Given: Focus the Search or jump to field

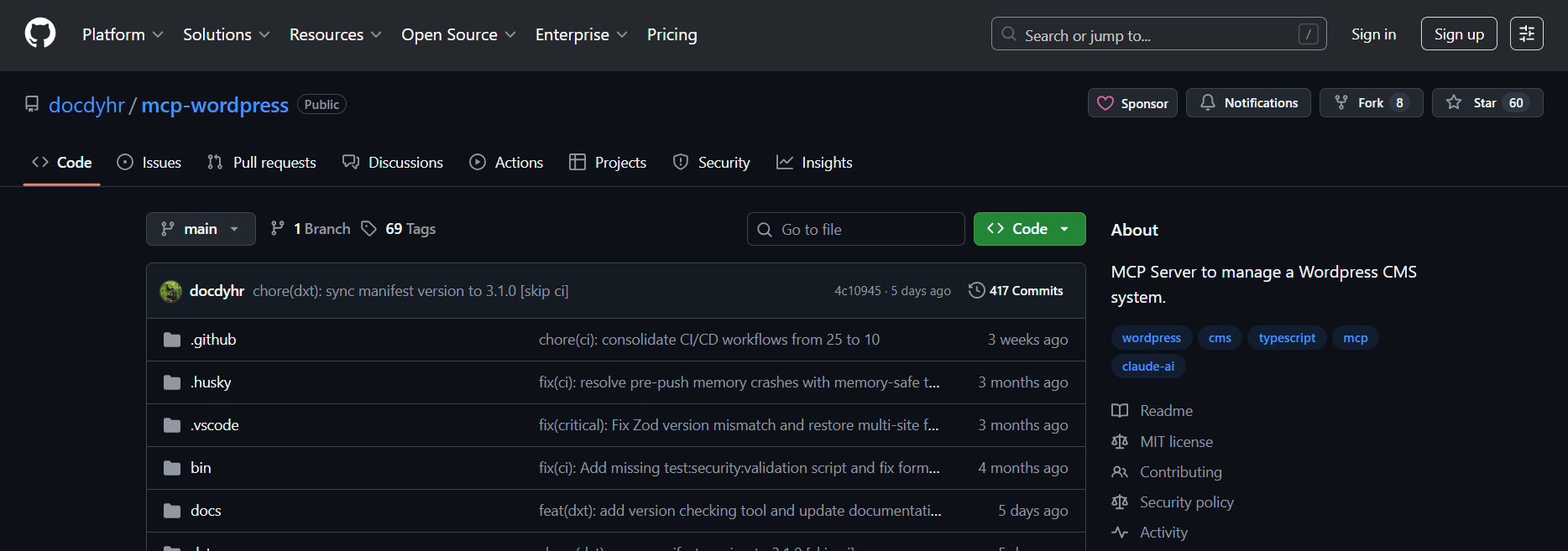Looking at the screenshot, I should point(1158,34).
